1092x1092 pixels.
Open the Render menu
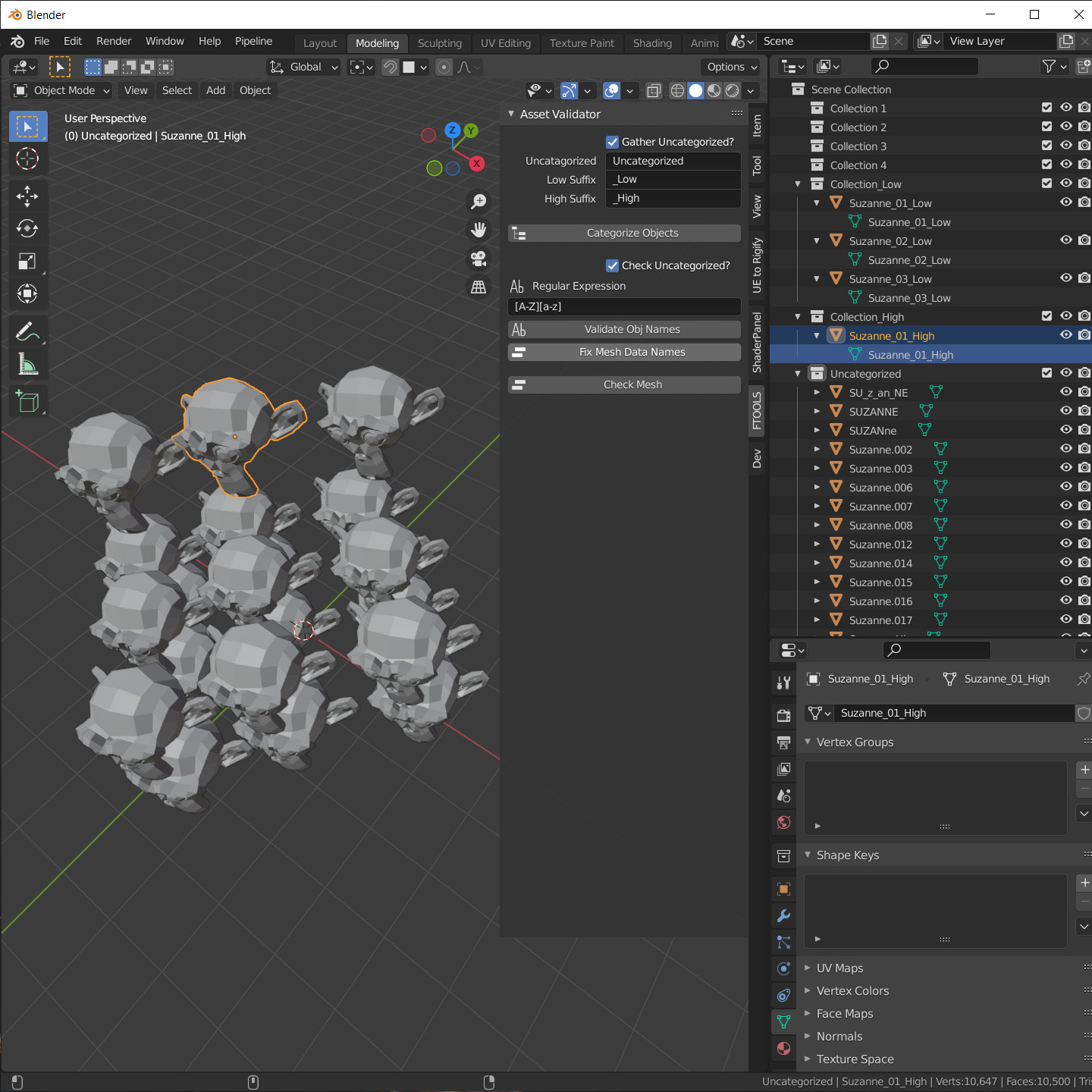(x=114, y=41)
